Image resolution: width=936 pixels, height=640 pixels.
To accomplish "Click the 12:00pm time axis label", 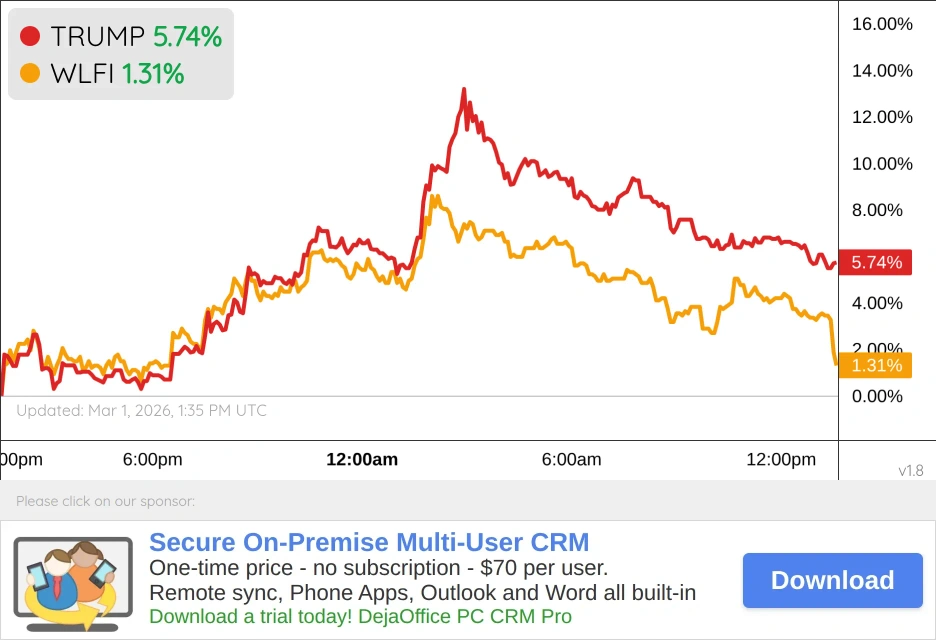I will click(x=781, y=460).
